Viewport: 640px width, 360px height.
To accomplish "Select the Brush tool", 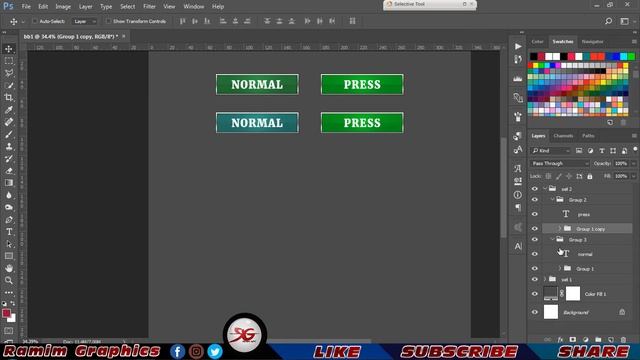I will pos(9,134).
